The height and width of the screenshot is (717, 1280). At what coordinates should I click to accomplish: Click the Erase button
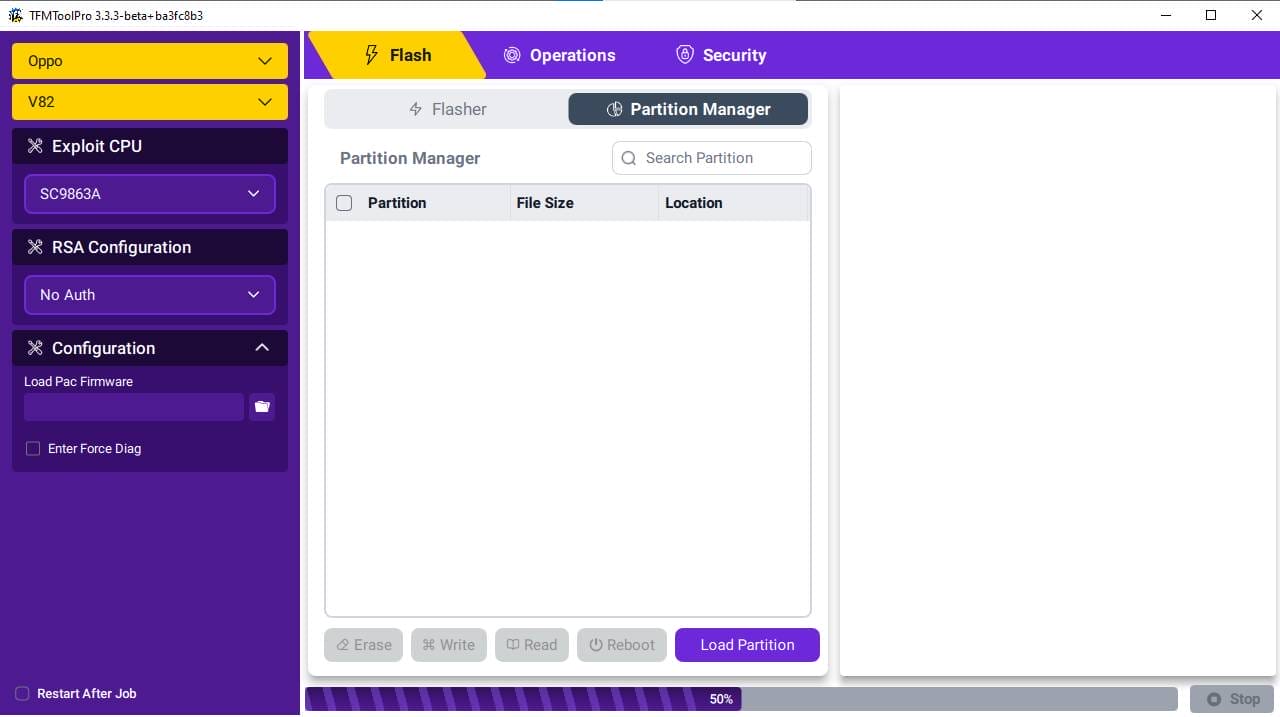coord(363,645)
